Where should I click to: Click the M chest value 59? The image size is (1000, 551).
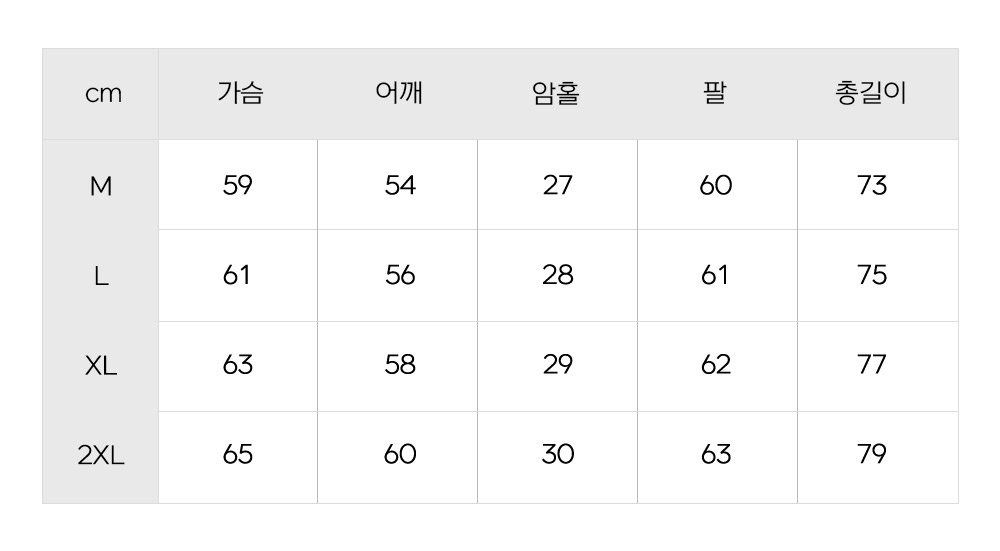(x=238, y=186)
